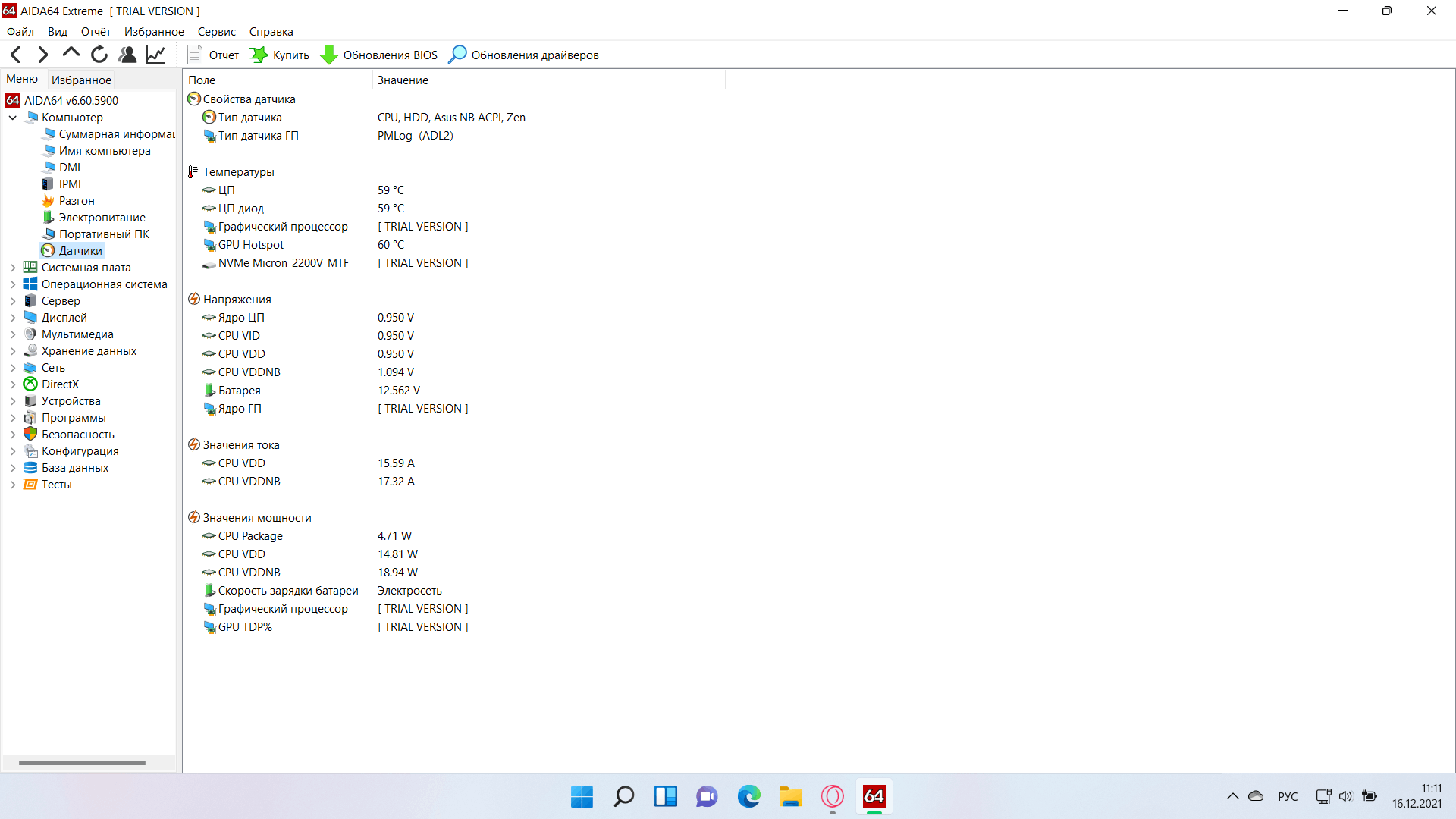
Task: Select the Датчики tree item
Action: pyautogui.click(x=72, y=251)
